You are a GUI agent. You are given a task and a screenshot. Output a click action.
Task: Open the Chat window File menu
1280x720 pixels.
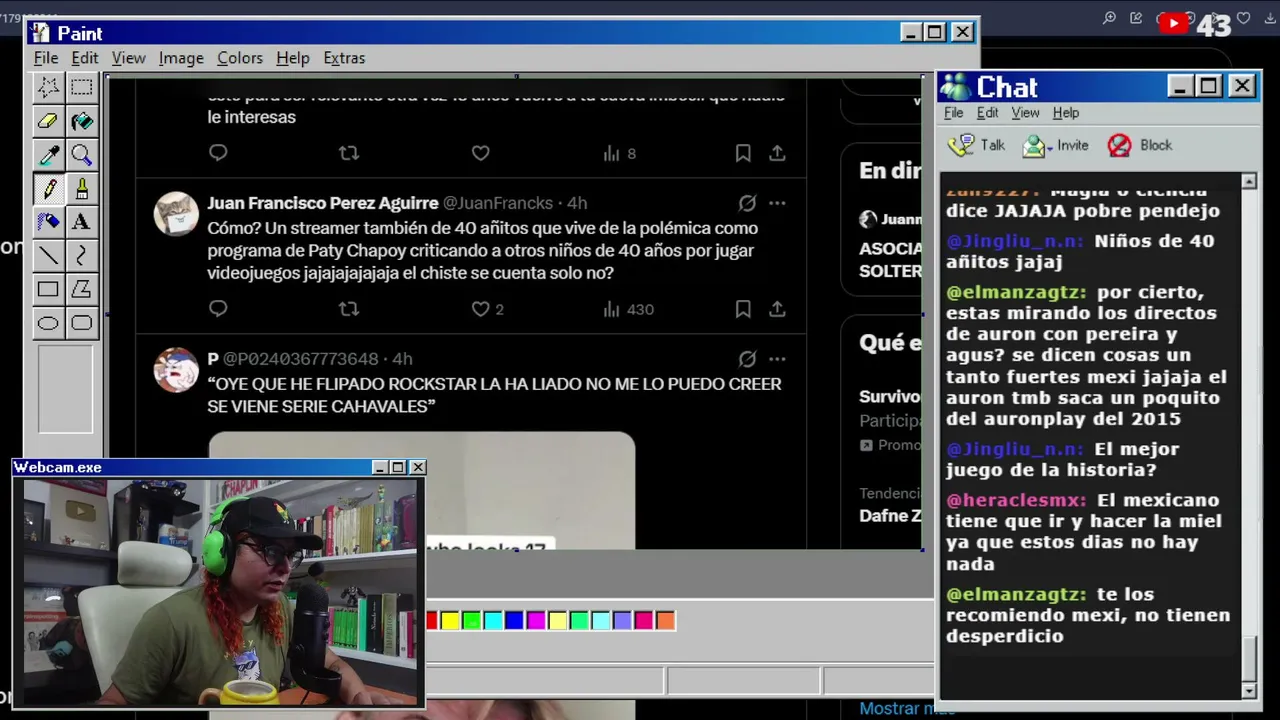(x=954, y=113)
